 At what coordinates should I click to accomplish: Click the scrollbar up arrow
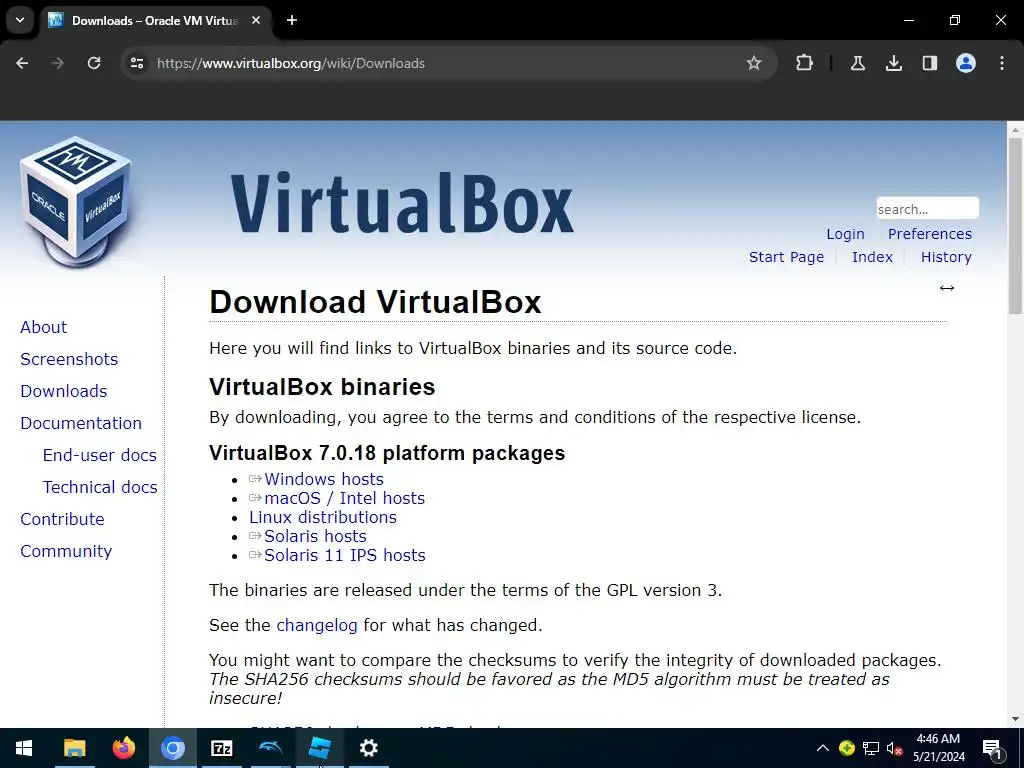coord(1015,129)
